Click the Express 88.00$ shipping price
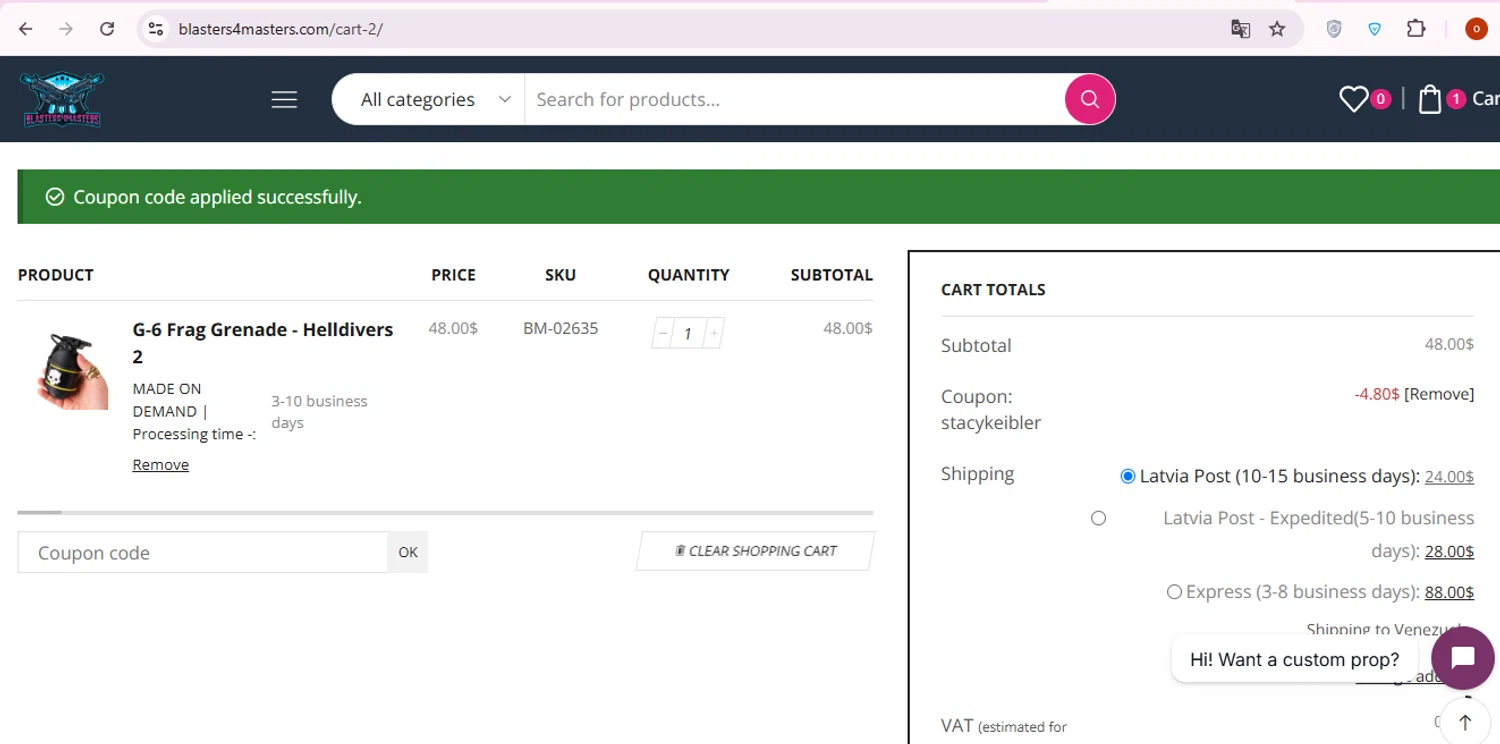The height and width of the screenshot is (744, 1500). pyautogui.click(x=1449, y=593)
